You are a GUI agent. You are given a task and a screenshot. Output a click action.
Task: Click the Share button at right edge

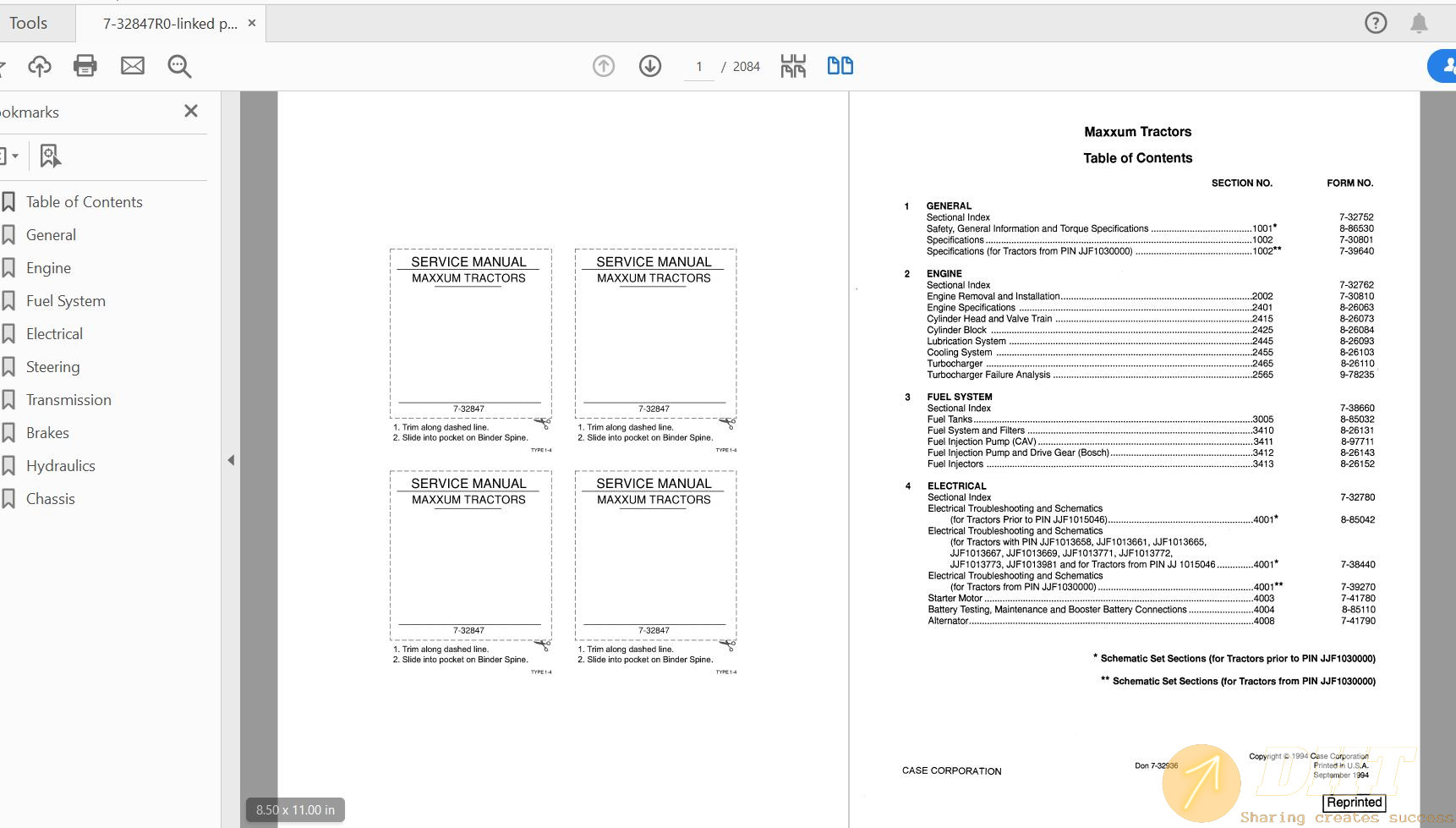[1444, 66]
